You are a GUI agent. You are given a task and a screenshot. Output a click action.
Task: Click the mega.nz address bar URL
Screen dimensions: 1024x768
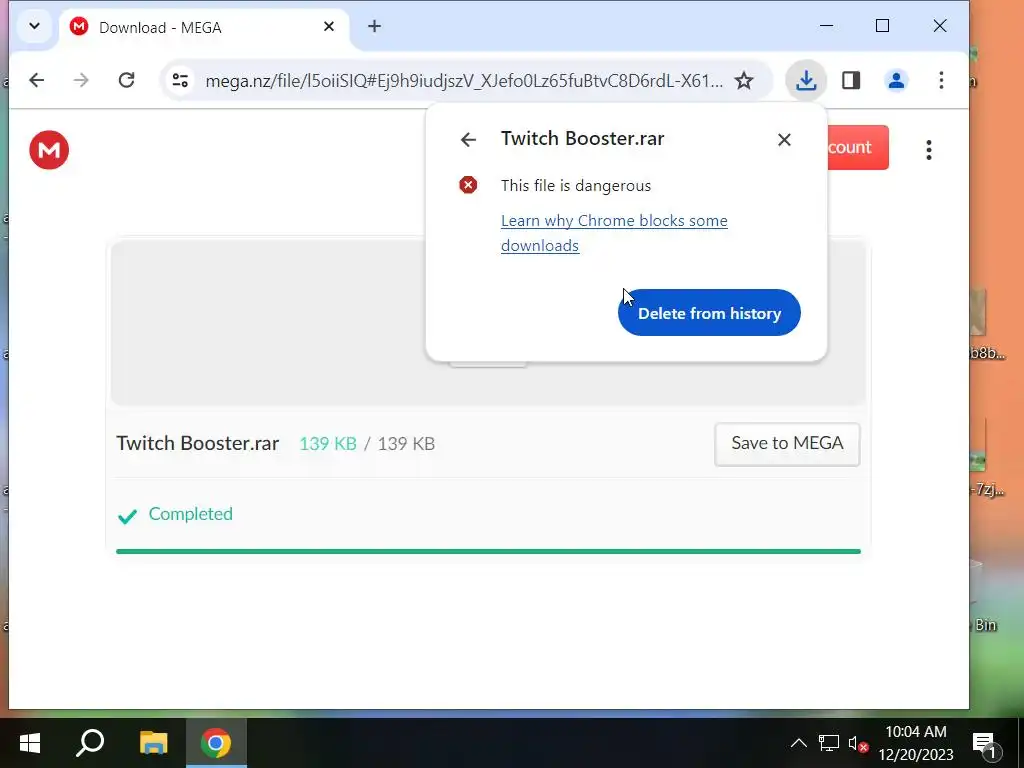tap(464, 81)
